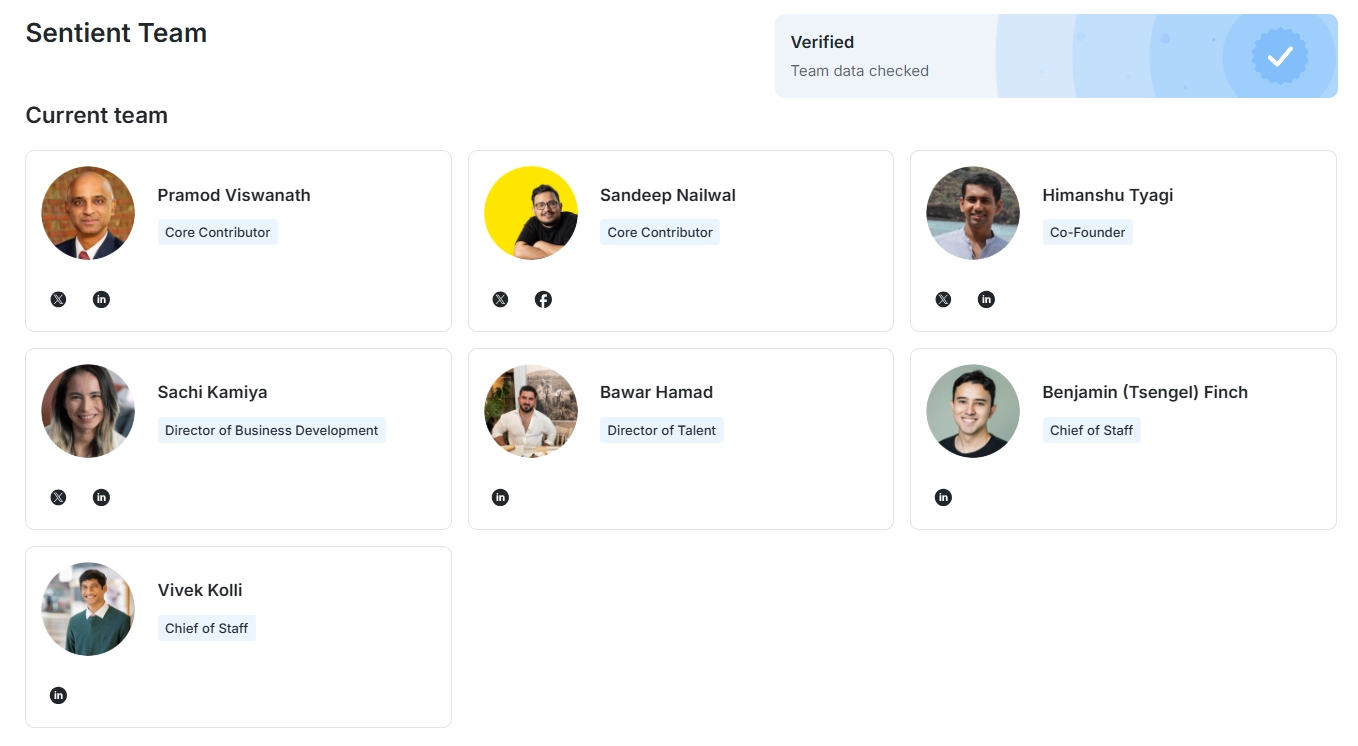Click Bawar Hamad's profile photo

[x=530, y=411]
